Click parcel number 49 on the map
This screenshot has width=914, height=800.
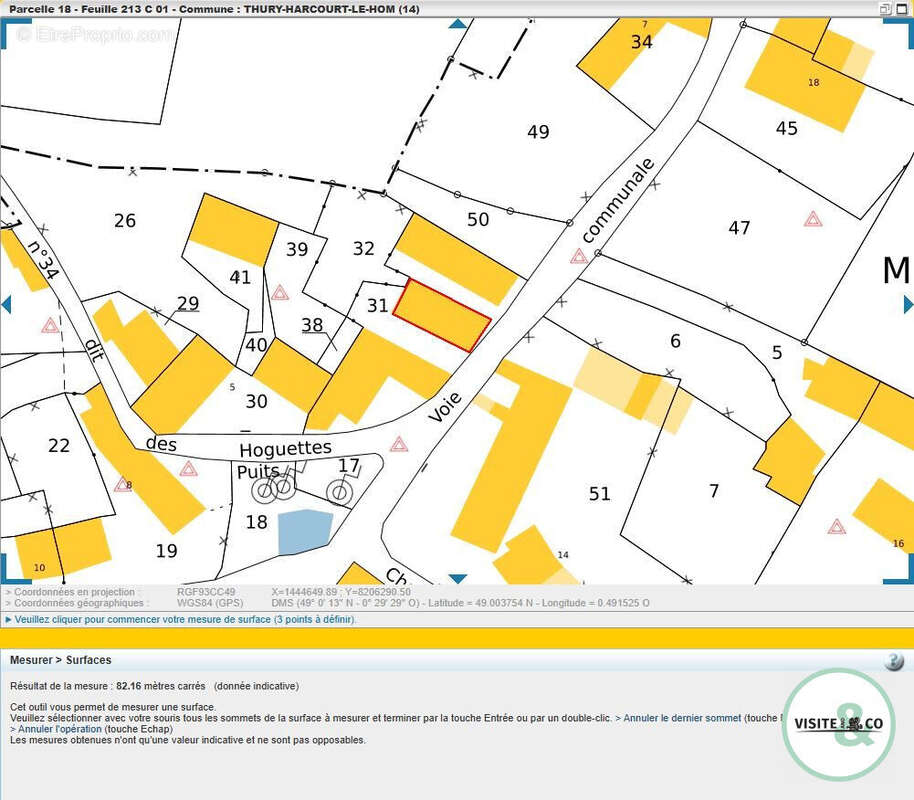pos(538,132)
